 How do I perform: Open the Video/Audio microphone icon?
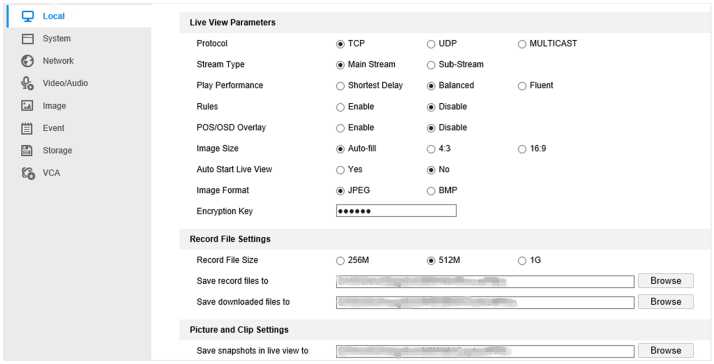click(27, 83)
